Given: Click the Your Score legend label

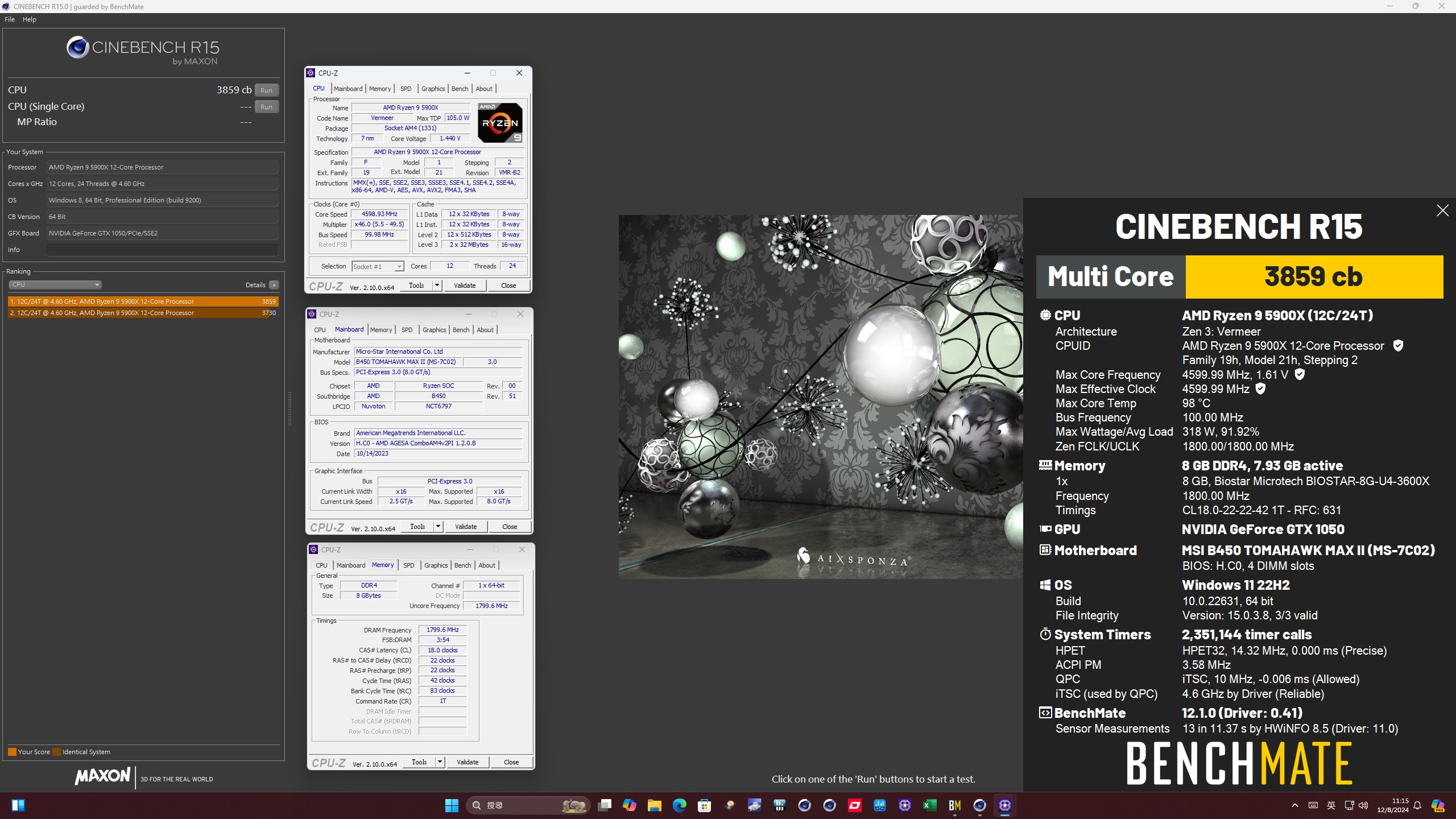Looking at the screenshot, I should point(34,752).
